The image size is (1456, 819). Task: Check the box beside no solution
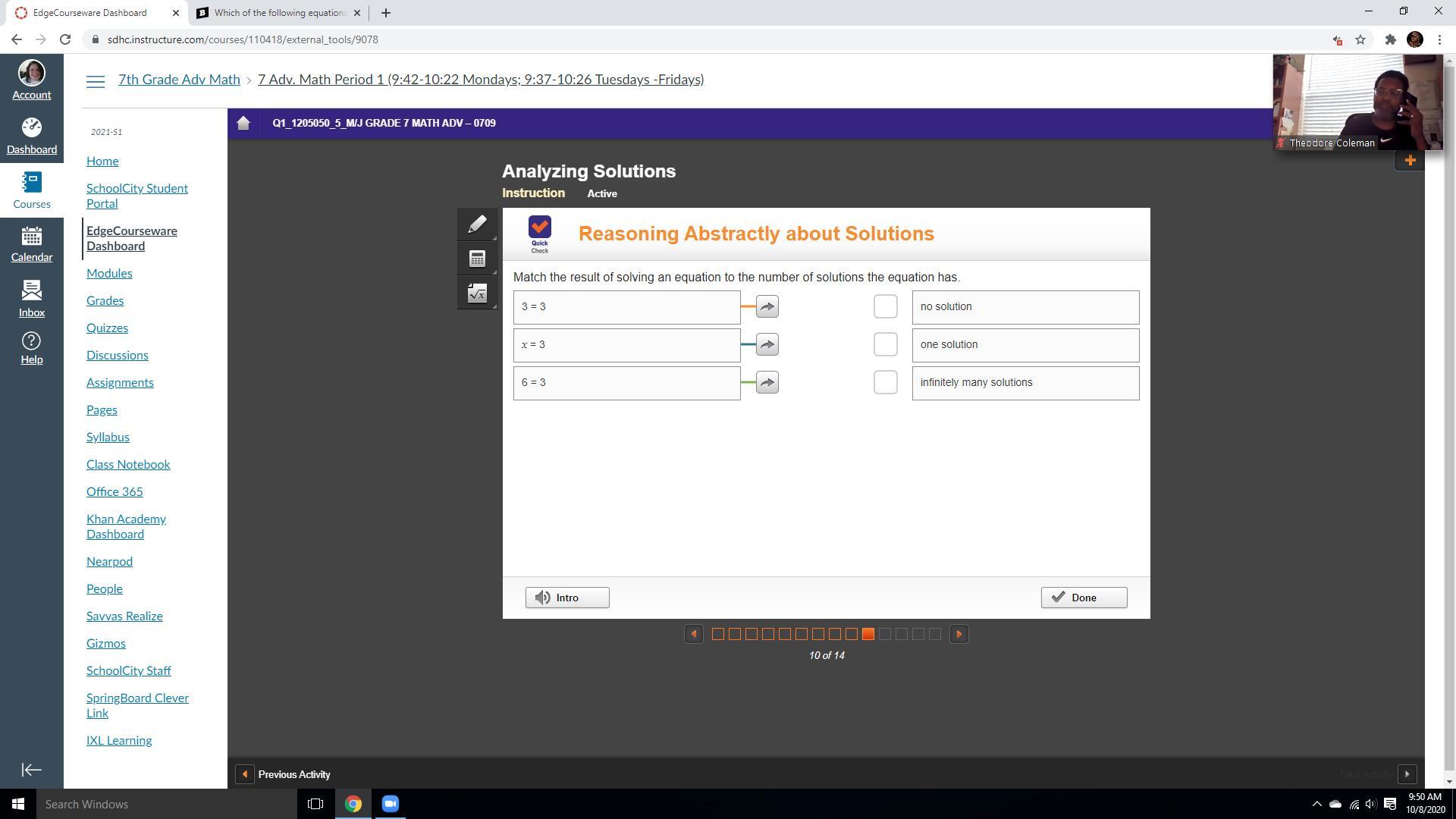point(885,307)
